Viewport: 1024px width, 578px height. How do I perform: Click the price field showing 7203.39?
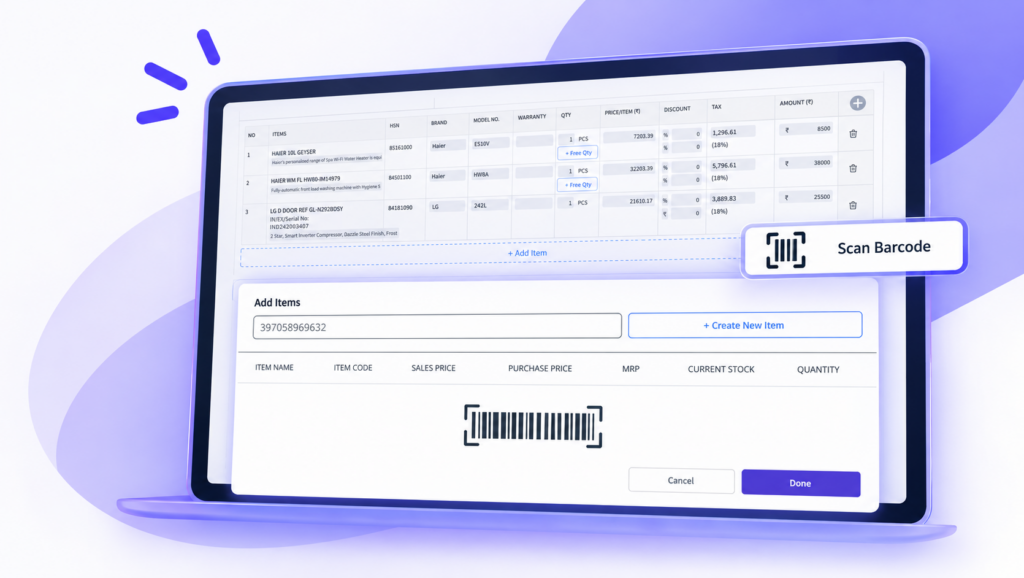630,136
